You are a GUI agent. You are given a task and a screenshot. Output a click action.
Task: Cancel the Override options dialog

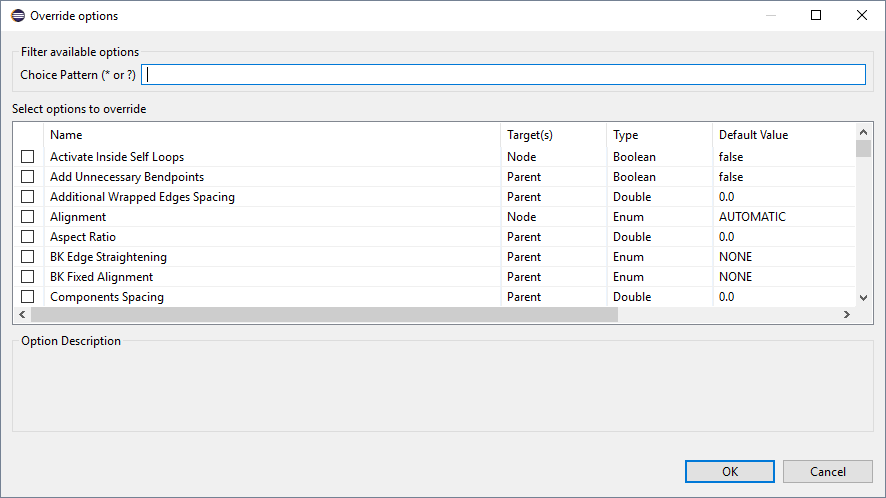tap(827, 472)
